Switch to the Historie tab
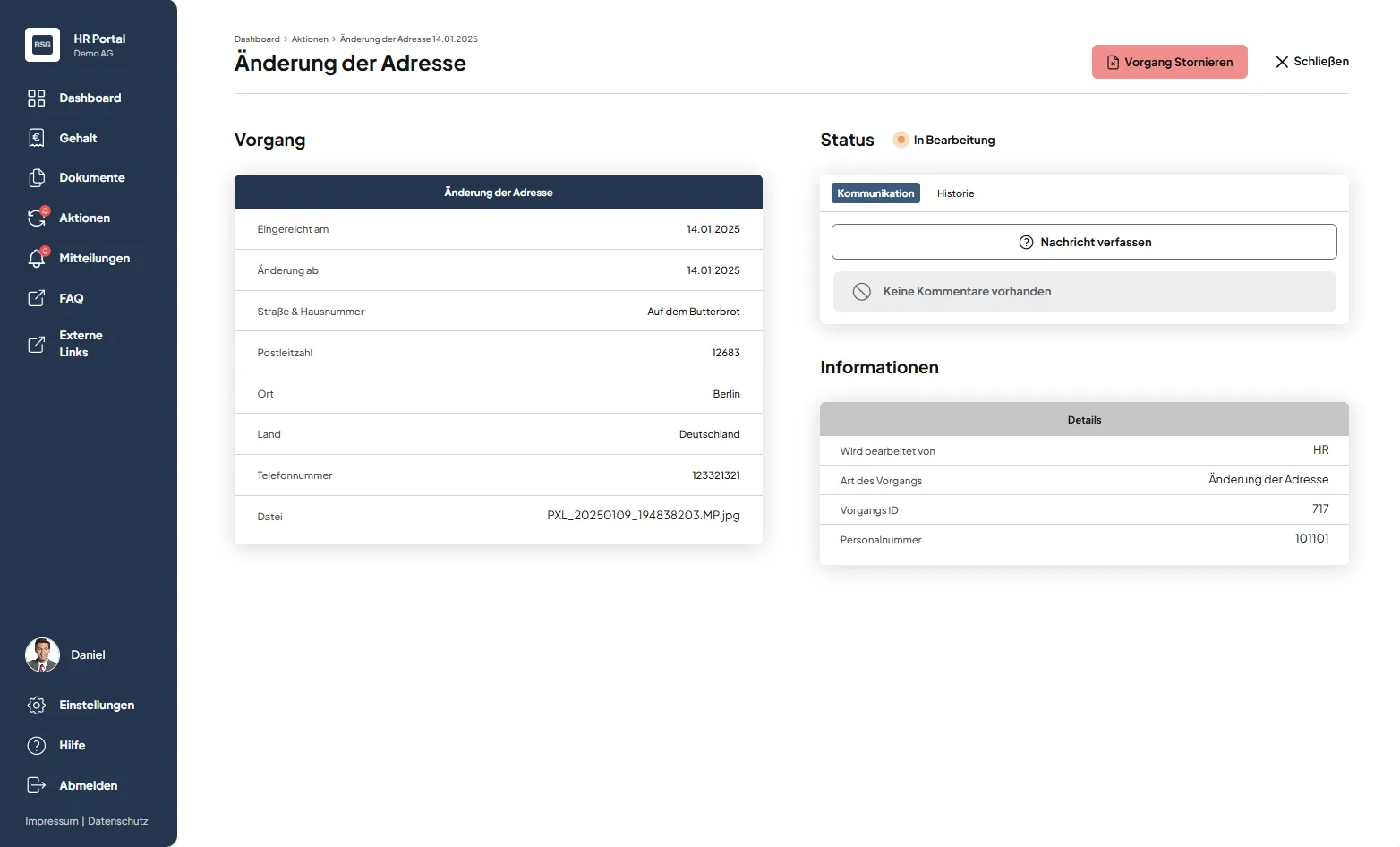This screenshot has height=847, width=1400. [955, 193]
